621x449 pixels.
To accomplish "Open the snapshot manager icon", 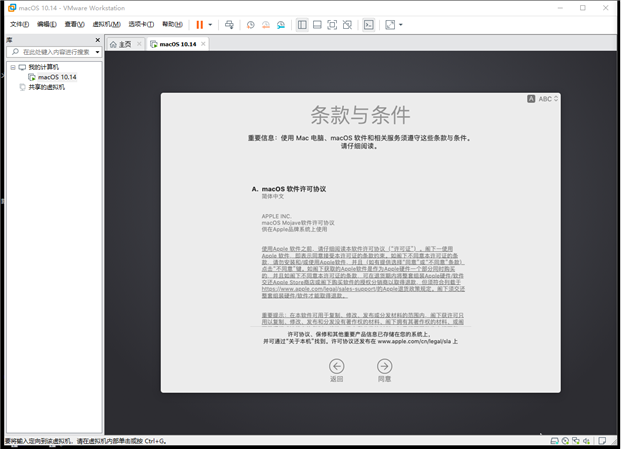I will click(x=281, y=25).
